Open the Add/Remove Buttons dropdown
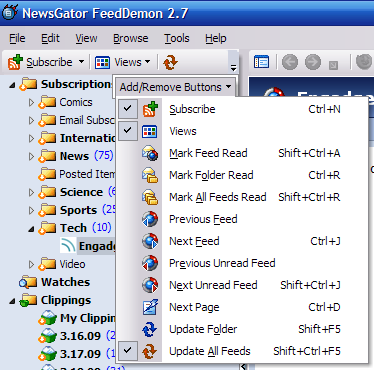 [175, 87]
